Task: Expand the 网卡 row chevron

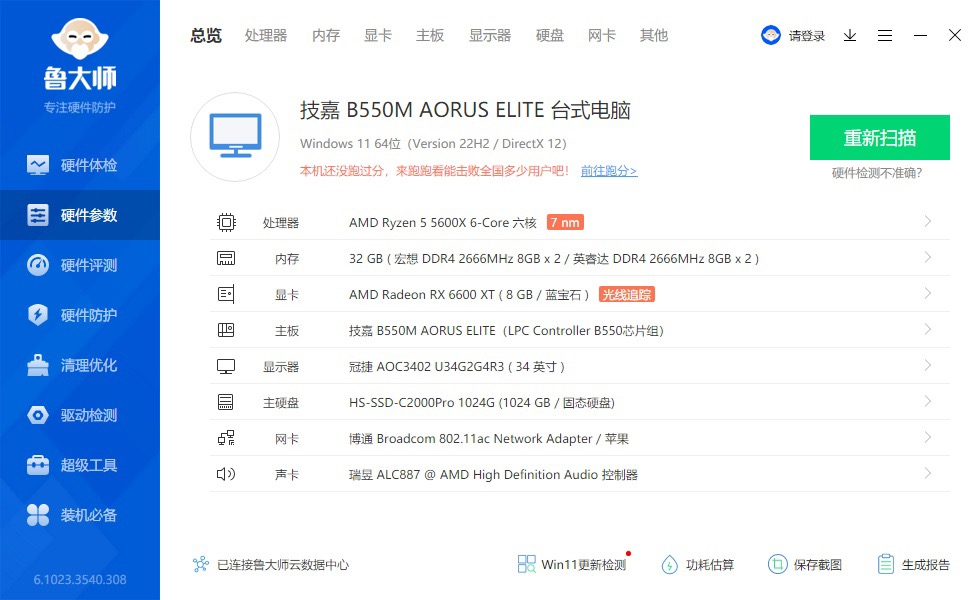Action: pyautogui.click(x=928, y=437)
